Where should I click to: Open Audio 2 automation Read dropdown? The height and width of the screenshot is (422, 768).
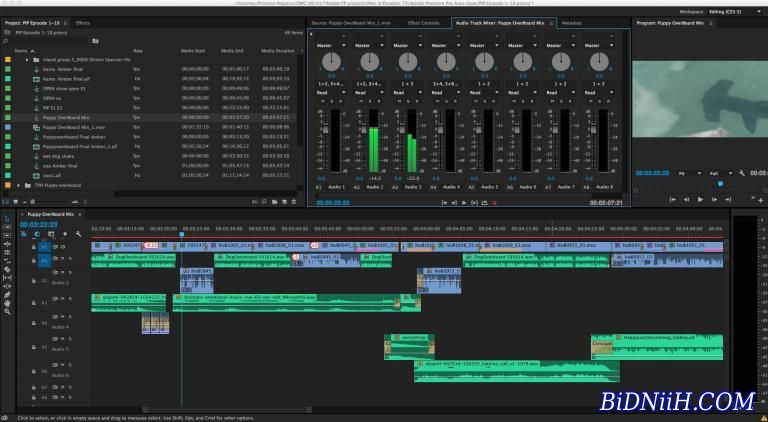pyautogui.click(x=369, y=93)
